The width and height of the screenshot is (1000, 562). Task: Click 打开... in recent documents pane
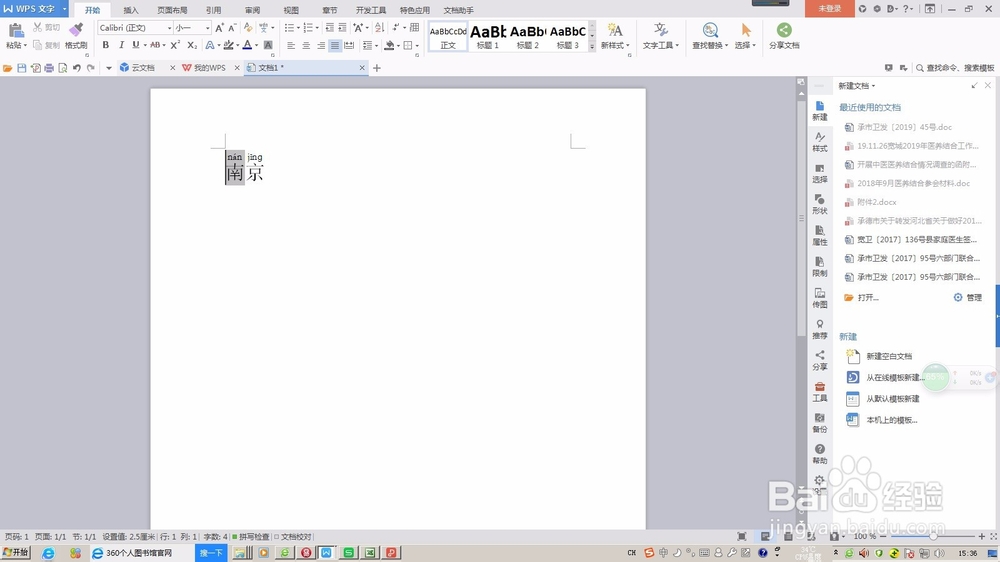click(868, 297)
